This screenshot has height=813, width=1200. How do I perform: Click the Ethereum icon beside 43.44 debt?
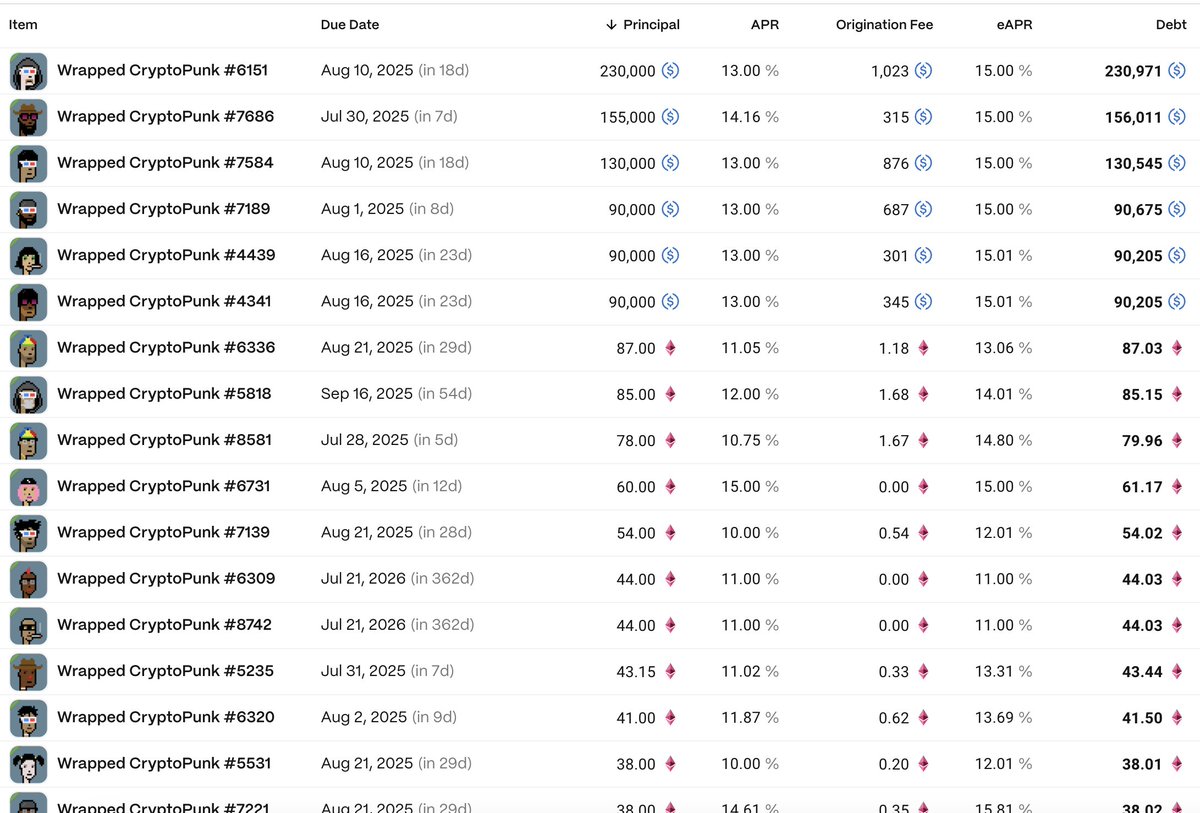(1177, 671)
